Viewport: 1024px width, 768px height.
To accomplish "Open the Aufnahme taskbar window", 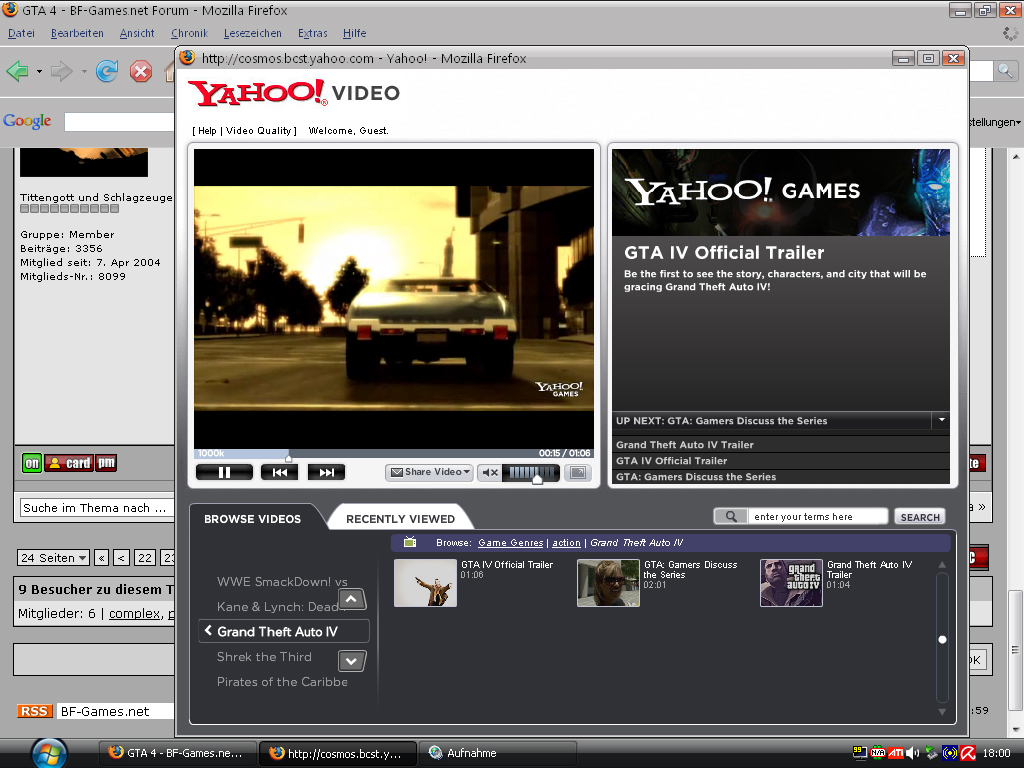I will [x=496, y=753].
